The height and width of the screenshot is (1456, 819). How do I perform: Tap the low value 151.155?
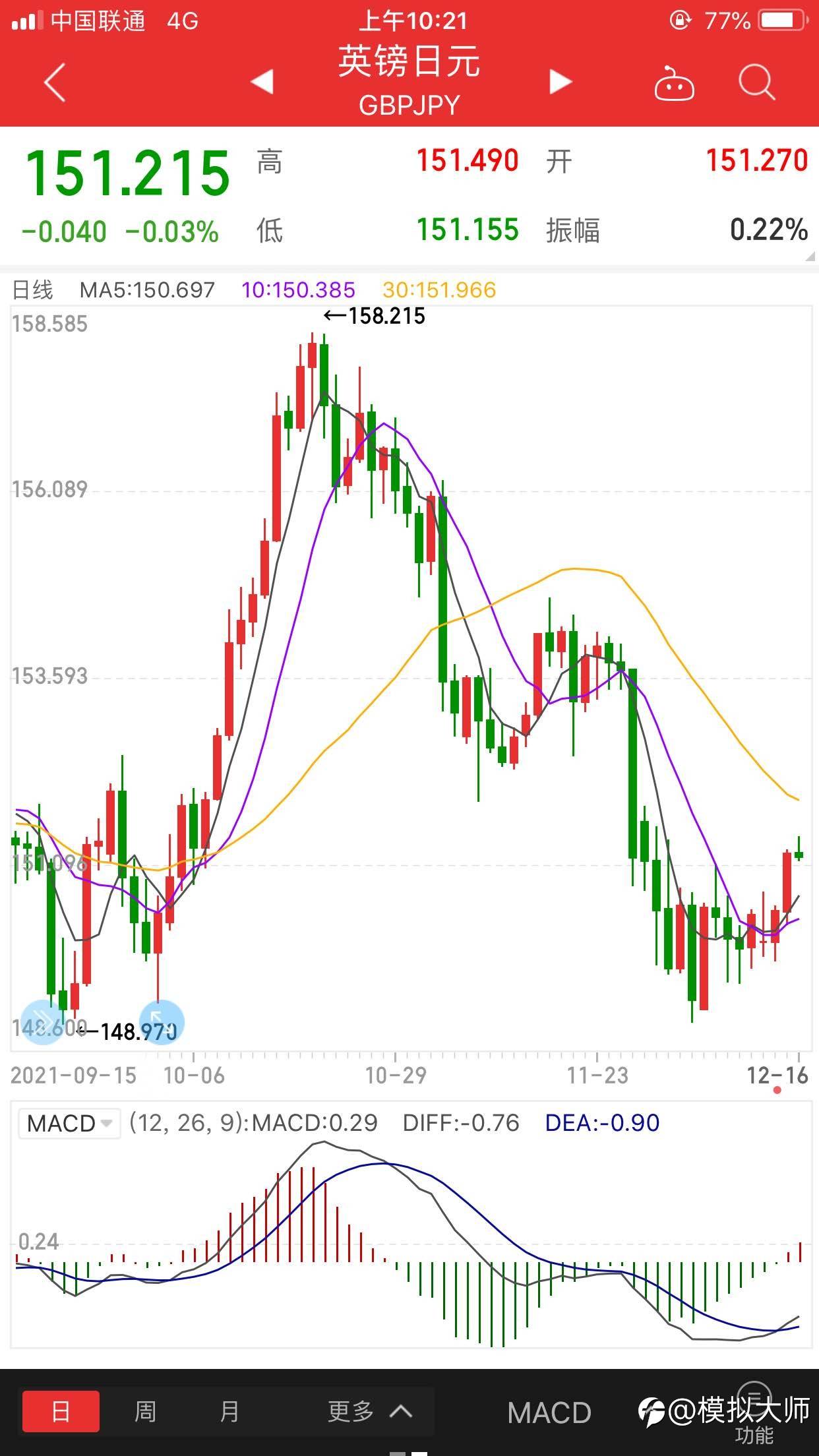click(468, 229)
